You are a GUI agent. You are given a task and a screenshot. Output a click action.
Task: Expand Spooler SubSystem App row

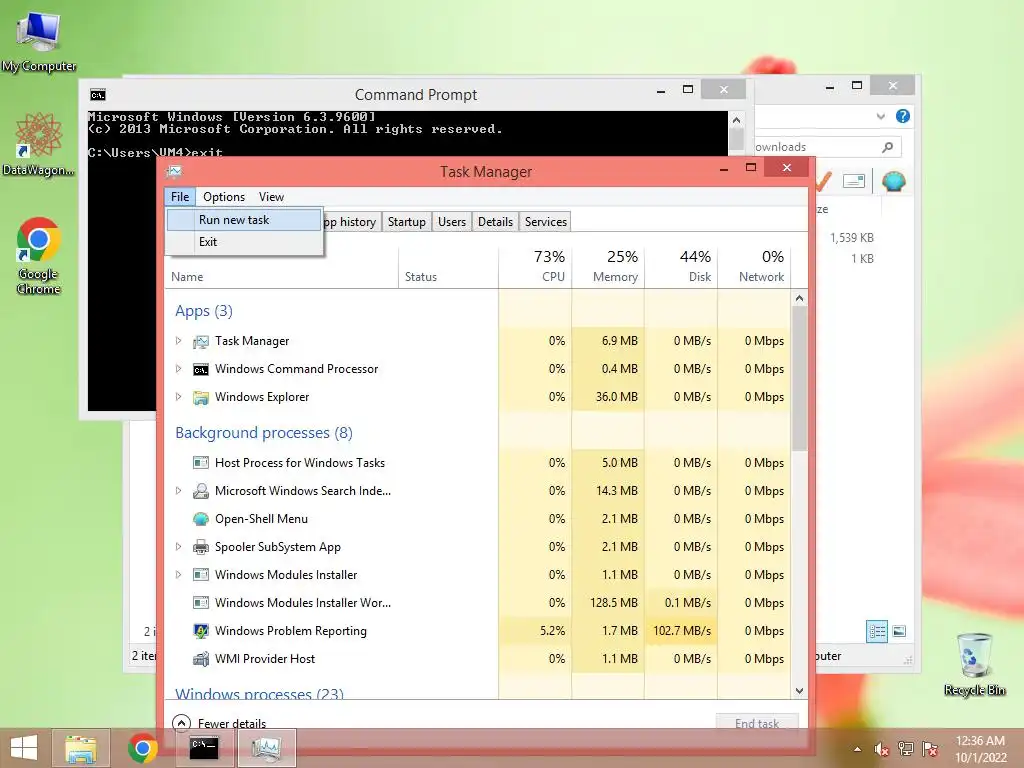[x=178, y=547]
